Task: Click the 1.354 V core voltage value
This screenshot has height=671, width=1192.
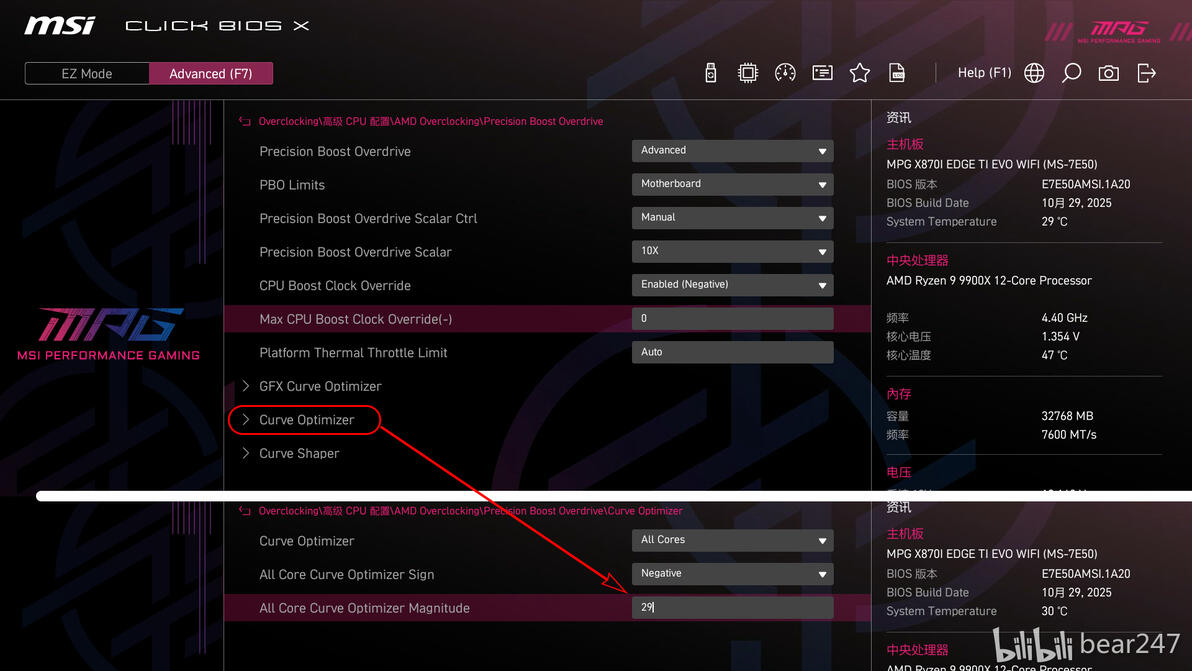Action: [x=1060, y=336]
